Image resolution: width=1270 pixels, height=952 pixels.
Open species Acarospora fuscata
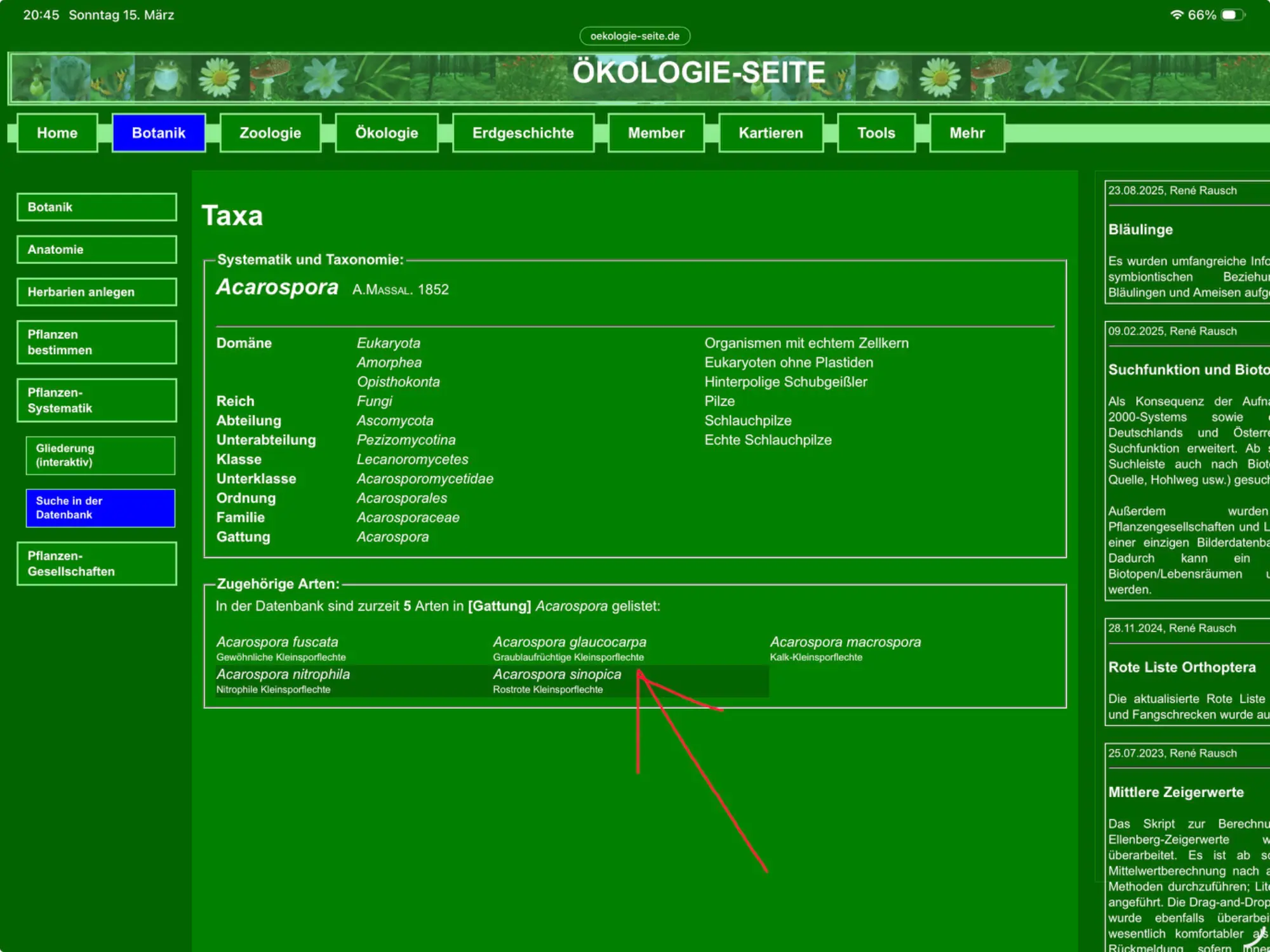[277, 642]
